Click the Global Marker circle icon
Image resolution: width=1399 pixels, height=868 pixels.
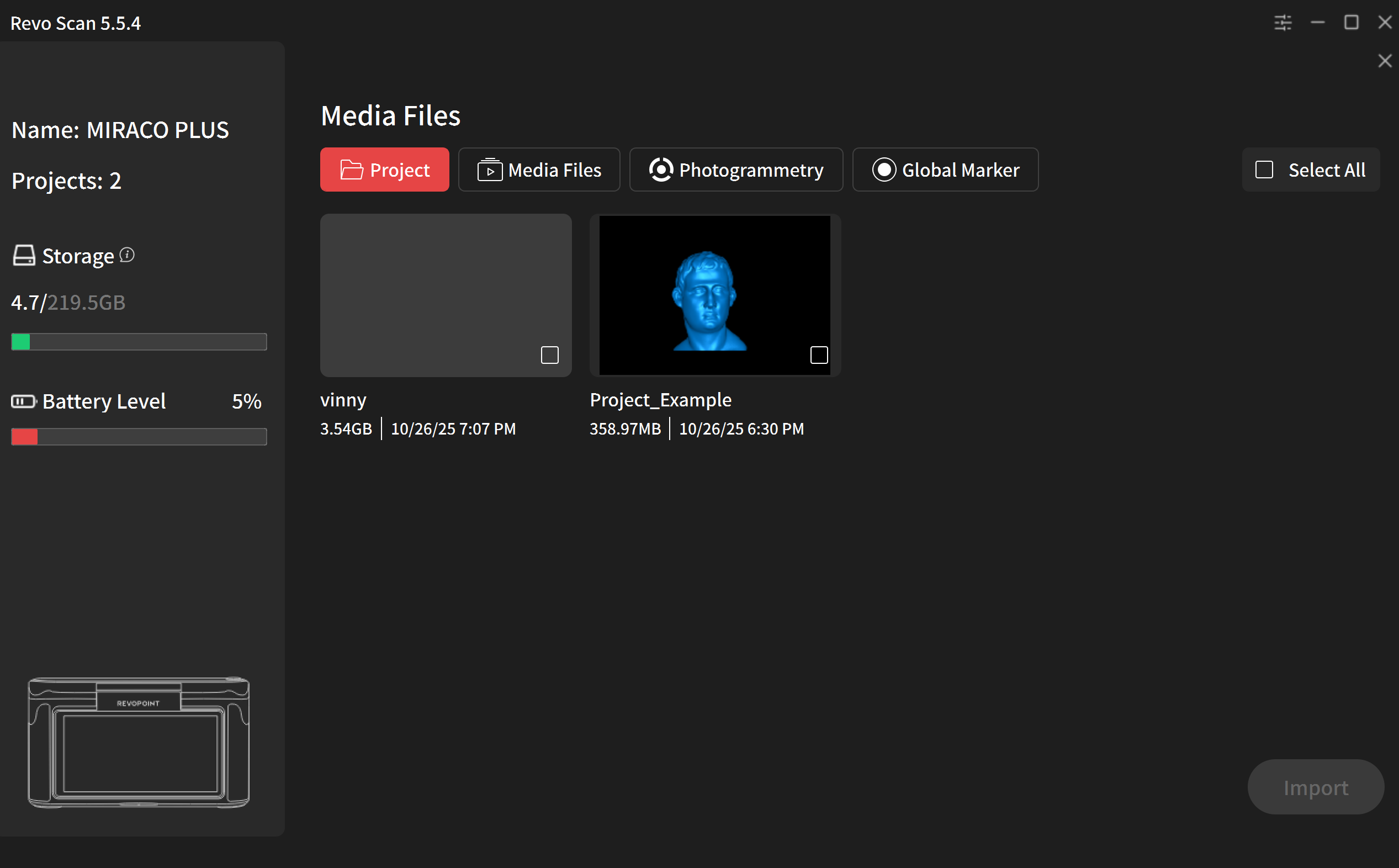point(883,170)
